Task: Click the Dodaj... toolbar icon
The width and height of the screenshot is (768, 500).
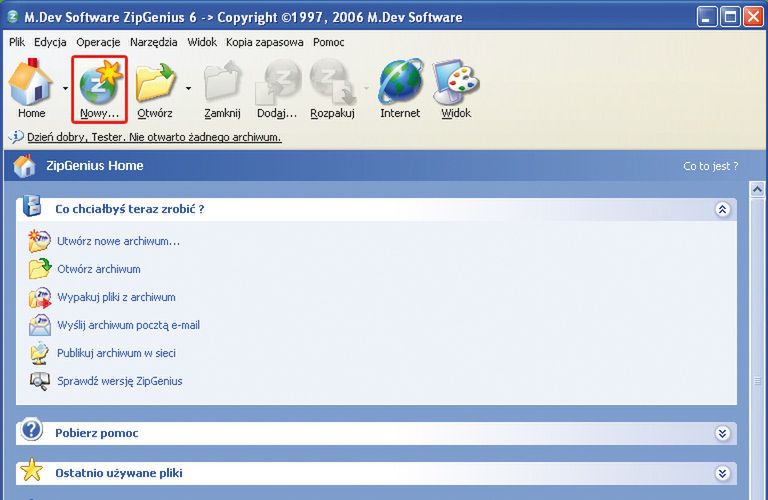Action: tap(277, 82)
